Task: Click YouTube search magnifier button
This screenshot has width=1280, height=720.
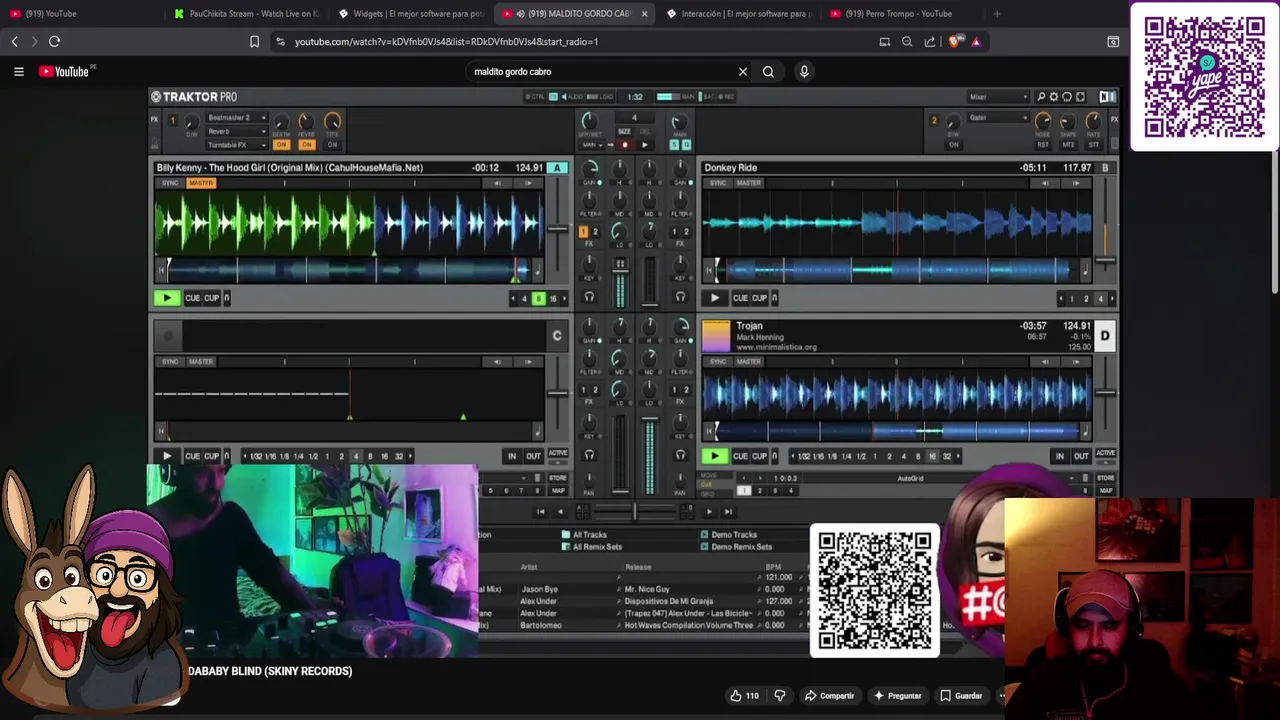Action: click(768, 72)
